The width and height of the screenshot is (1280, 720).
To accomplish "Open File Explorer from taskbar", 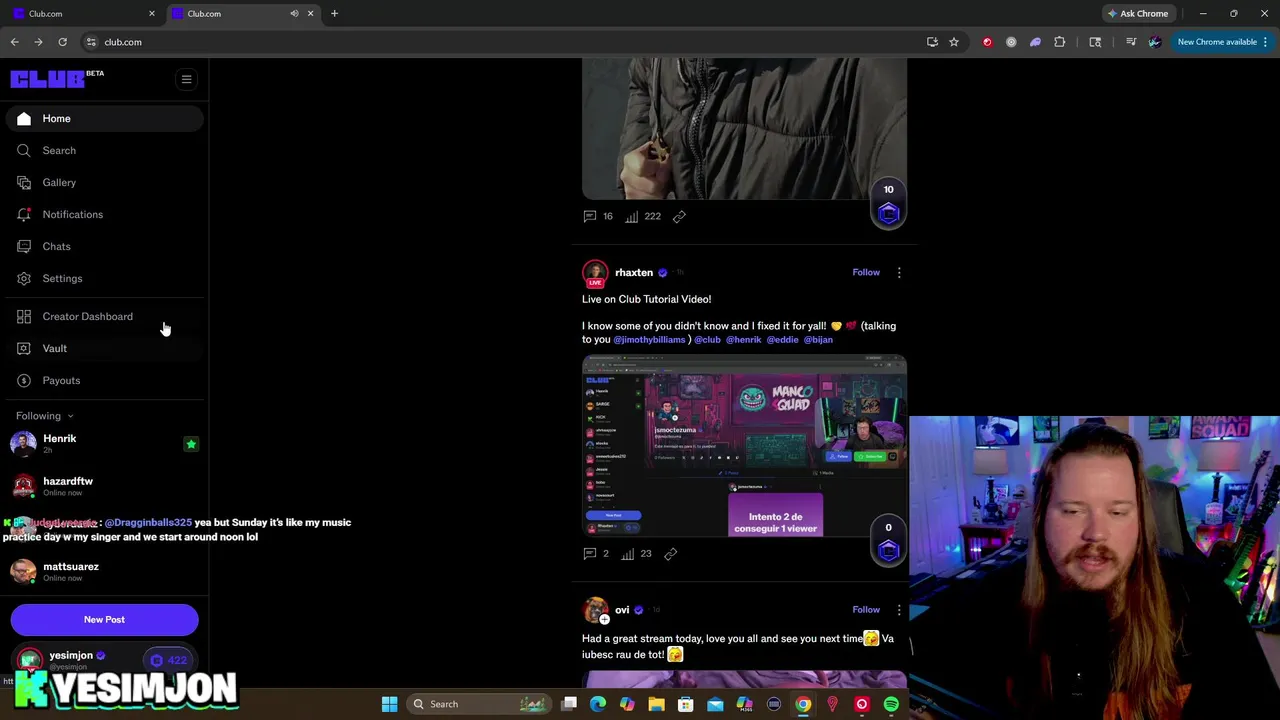I will coord(656,704).
